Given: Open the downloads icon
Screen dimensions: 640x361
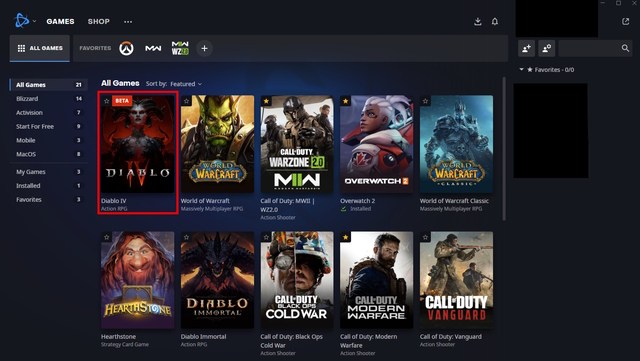Looking at the screenshot, I should (478, 21).
